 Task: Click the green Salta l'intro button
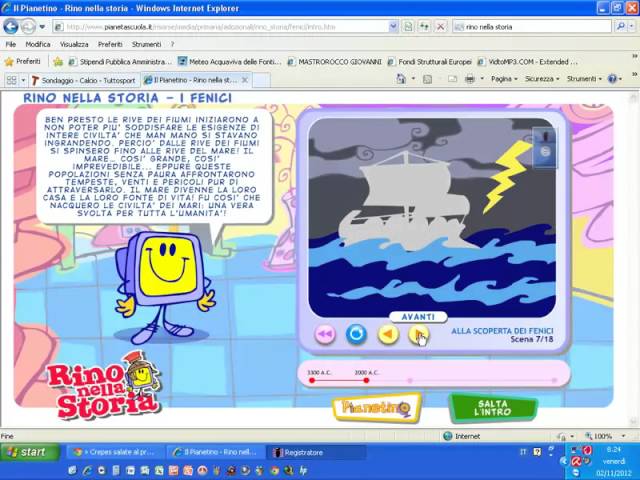[493, 407]
